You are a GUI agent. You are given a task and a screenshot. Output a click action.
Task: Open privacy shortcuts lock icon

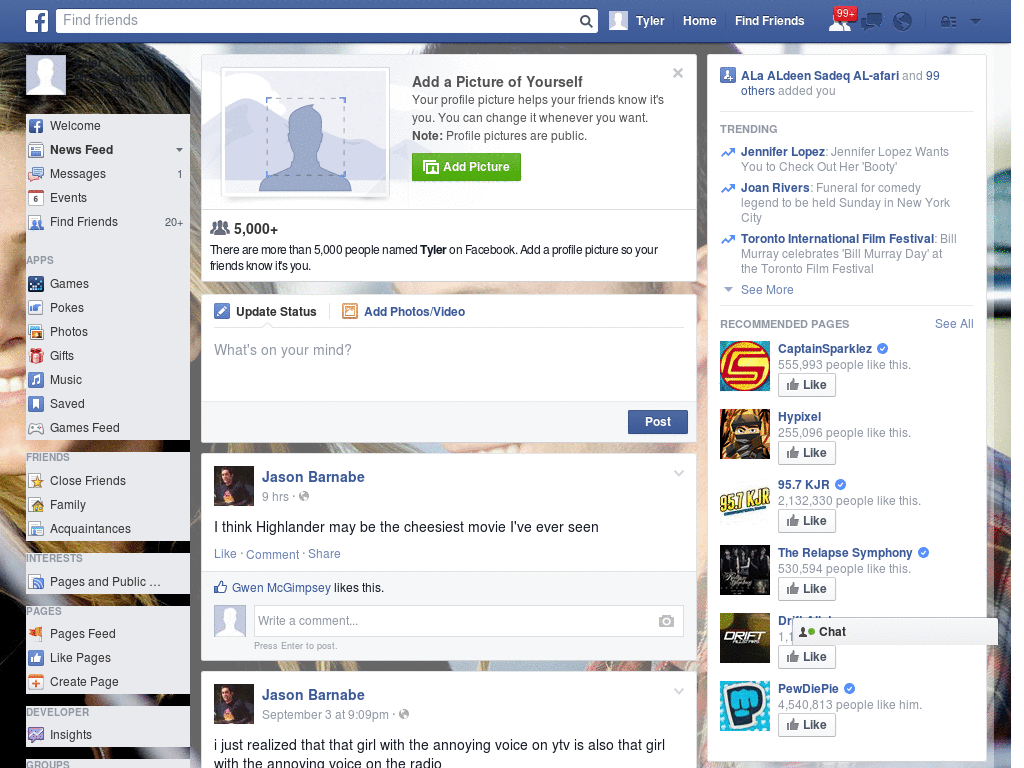[x=948, y=22]
